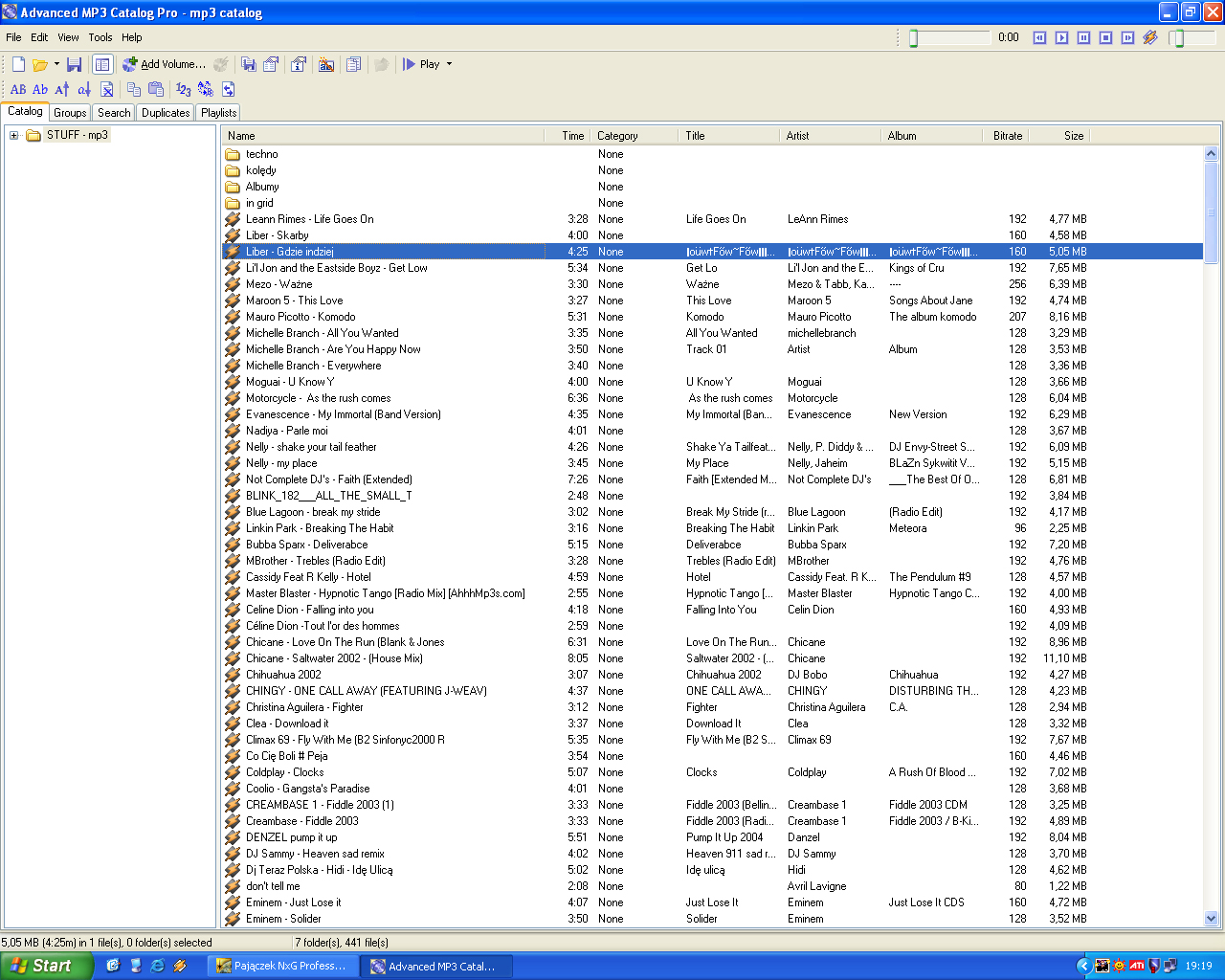The image size is (1225, 980).
Task: Click the stacked documents report icon
Action: tap(353, 64)
